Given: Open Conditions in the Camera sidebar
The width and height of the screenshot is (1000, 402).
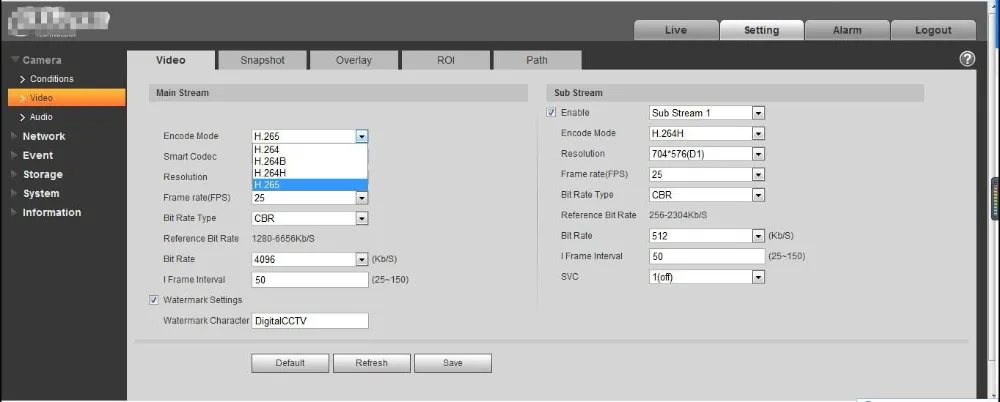Looking at the screenshot, I should [51, 78].
